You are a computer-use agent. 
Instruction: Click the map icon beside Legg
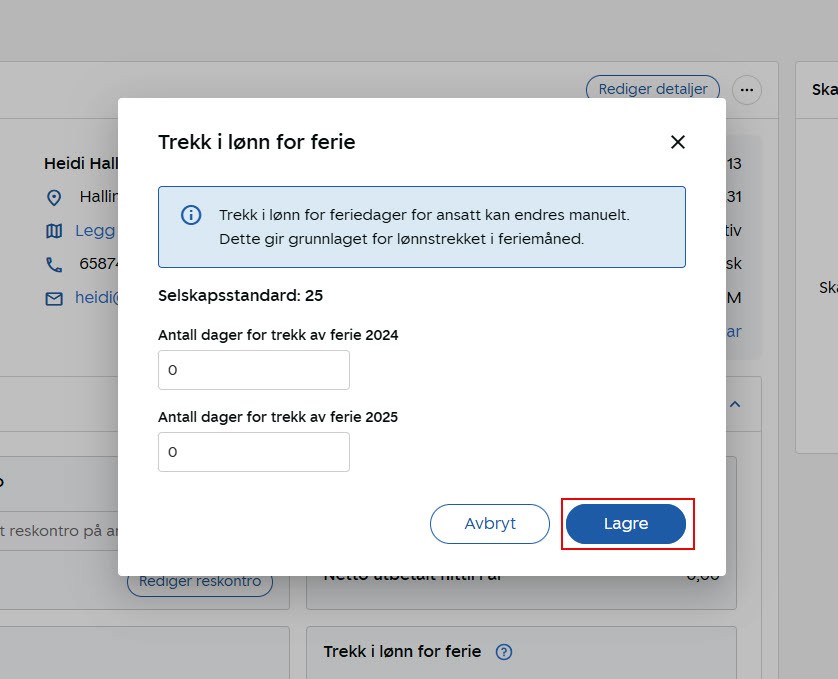tap(54, 231)
